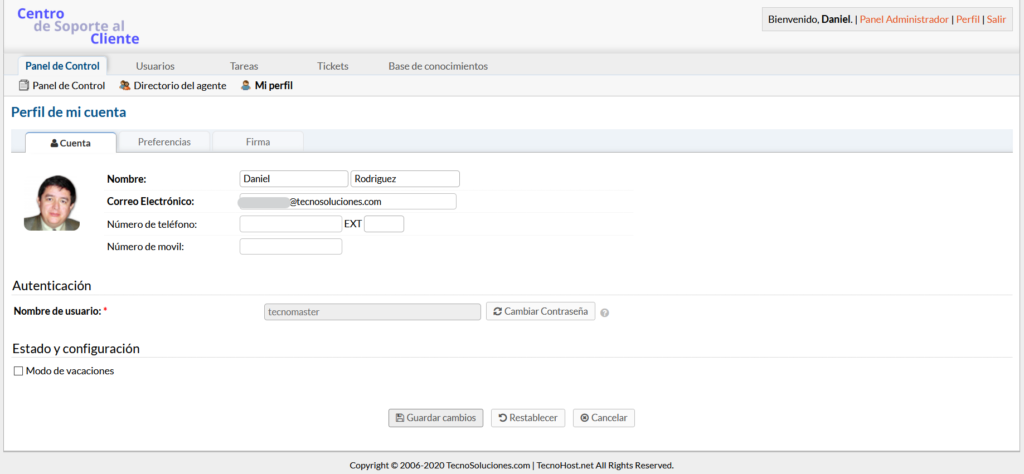Screen dimensions: 1024x474
Task: Click the Guardar cambios button
Action: tap(436, 418)
